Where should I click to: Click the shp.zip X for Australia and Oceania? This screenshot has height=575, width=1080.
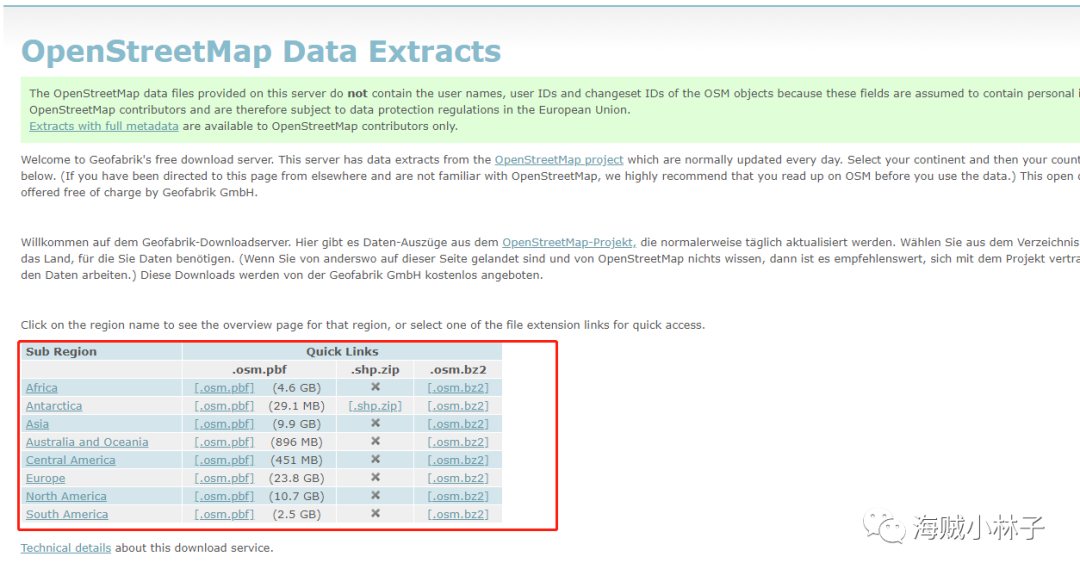[375, 441]
